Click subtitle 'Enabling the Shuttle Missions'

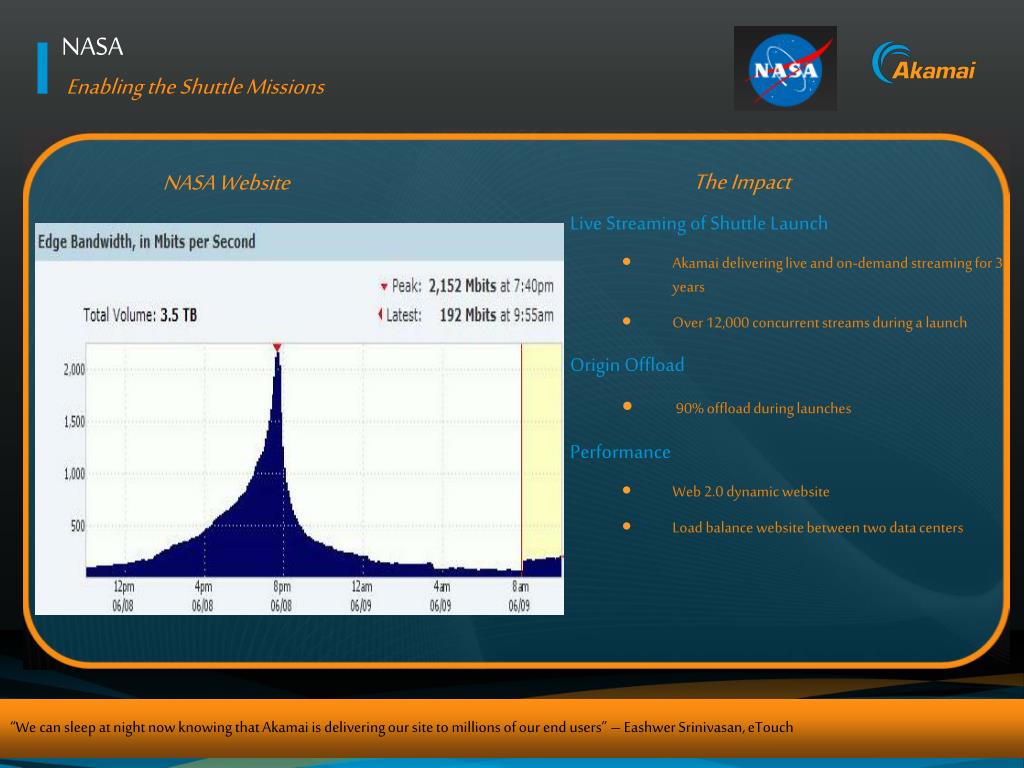pos(195,87)
